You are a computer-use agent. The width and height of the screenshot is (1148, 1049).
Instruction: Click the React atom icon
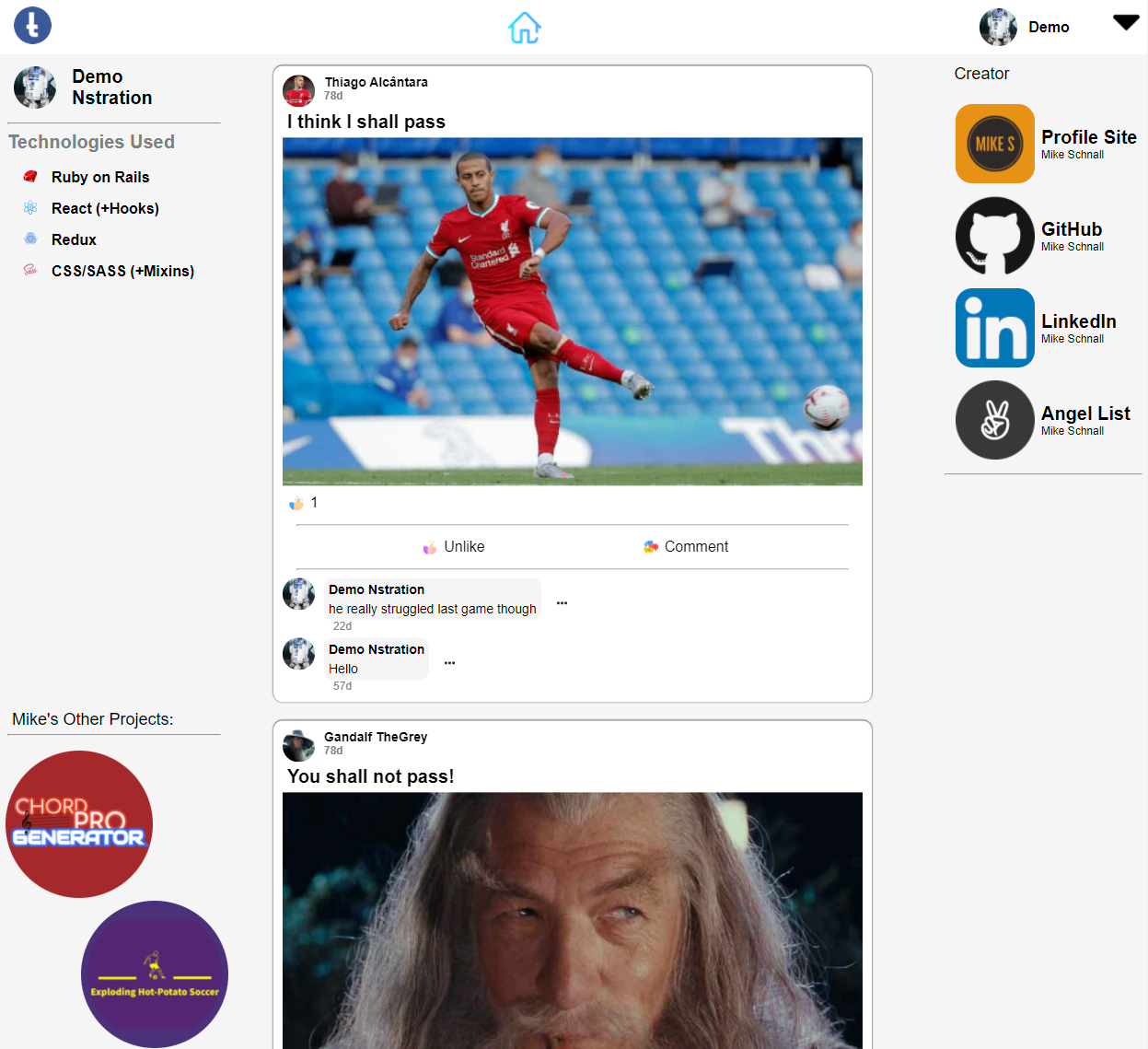[30, 208]
